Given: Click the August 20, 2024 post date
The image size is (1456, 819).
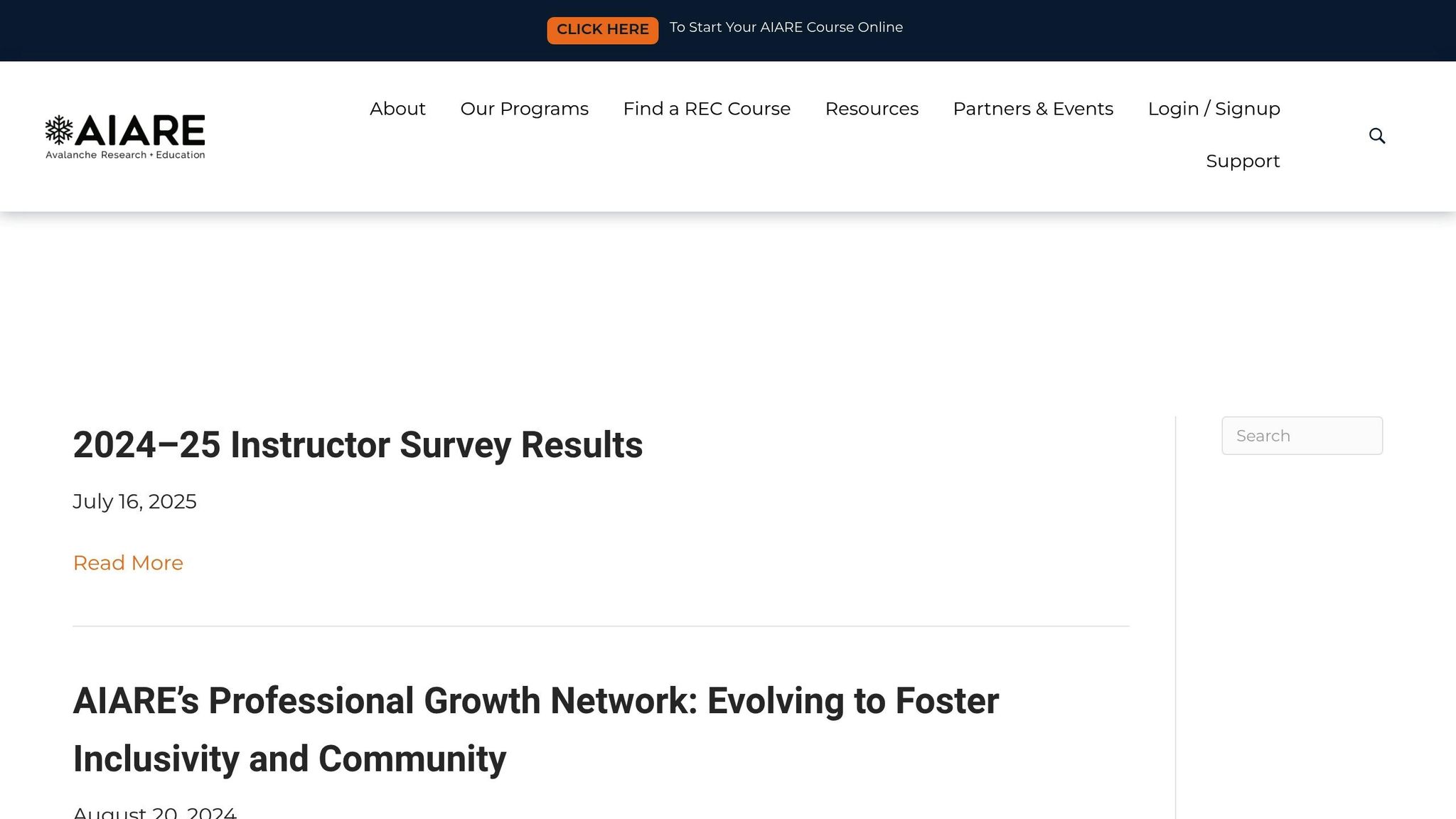Looking at the screenshot, I should [154, 812].
